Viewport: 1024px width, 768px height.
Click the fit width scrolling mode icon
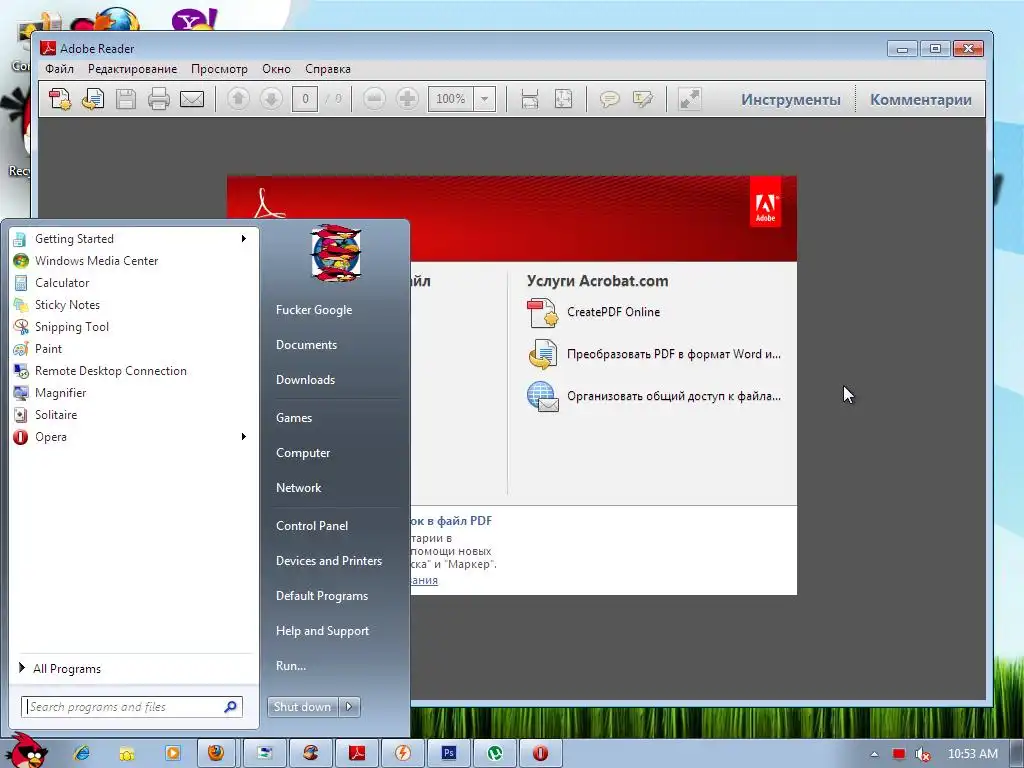(530, 99)
